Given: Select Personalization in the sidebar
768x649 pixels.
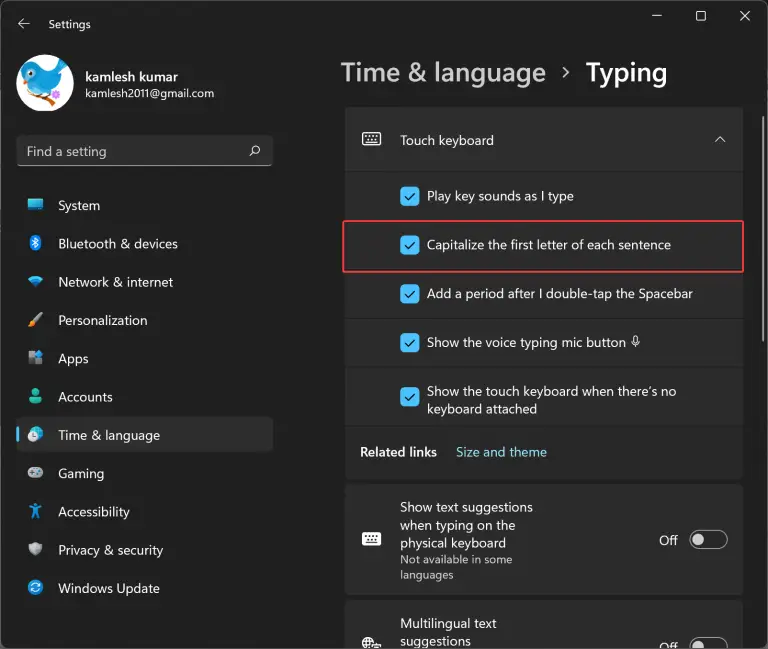Looking at the screenshot, I should (x=144, y=320).
